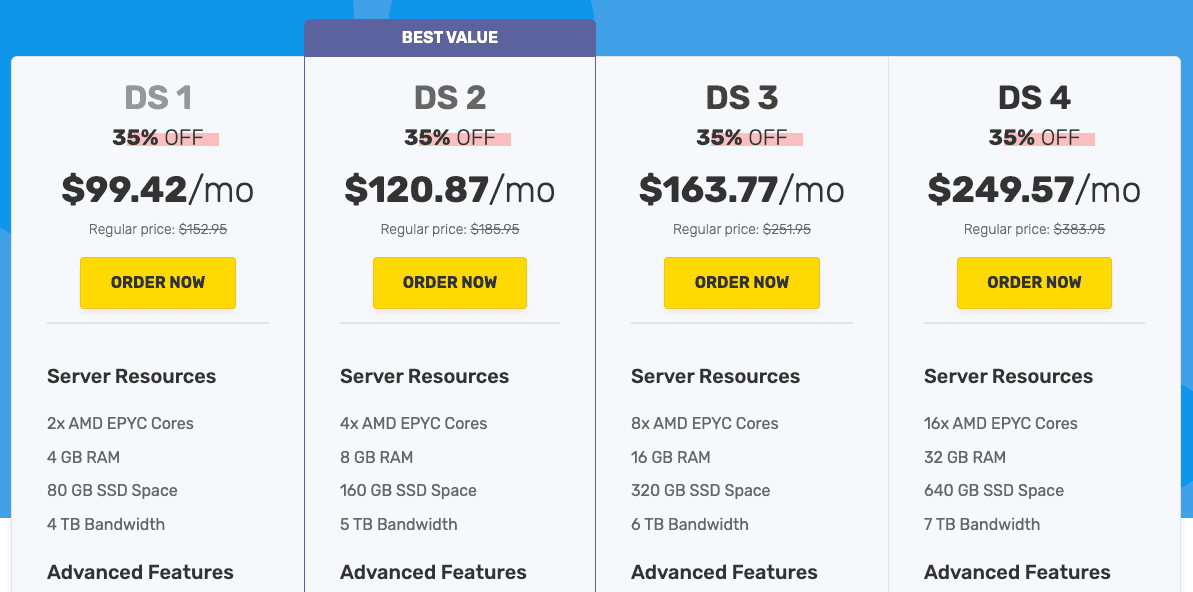Hit ORDER NOW for the DS 4 plan

pos(1034,283)
